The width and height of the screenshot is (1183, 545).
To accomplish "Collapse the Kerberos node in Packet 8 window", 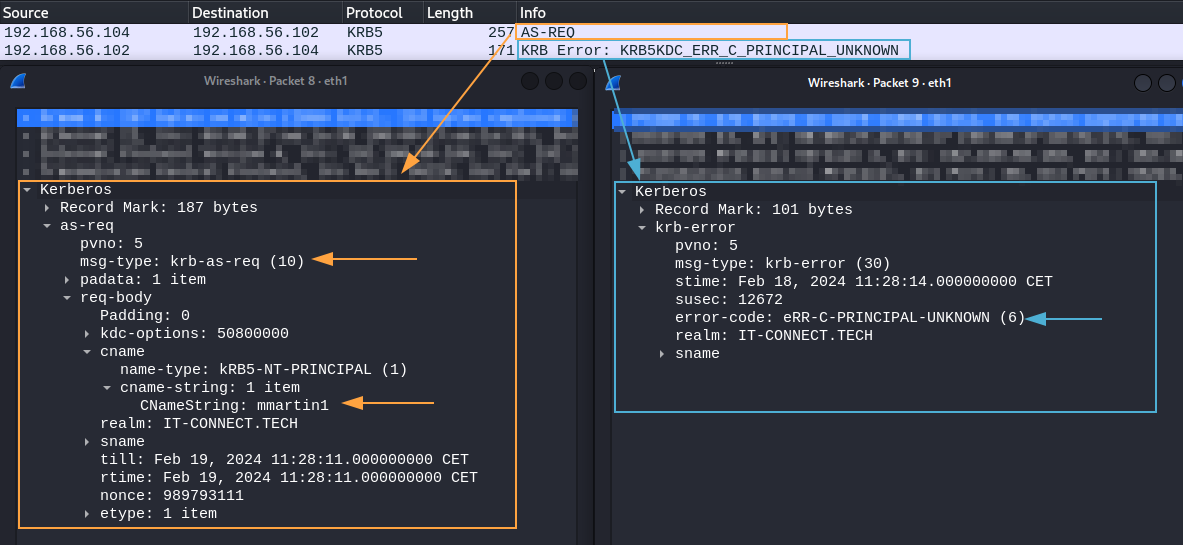I will (x=27, y=189).
